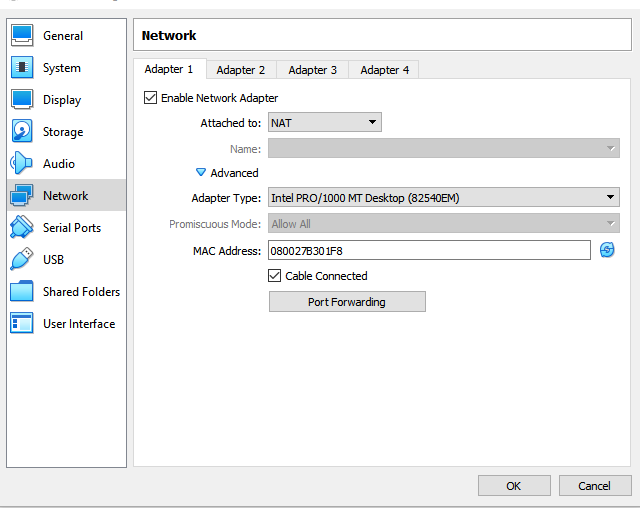Click the Shared Folders icon
Screen dimensions: 640x508
click(x=22, y=292)
